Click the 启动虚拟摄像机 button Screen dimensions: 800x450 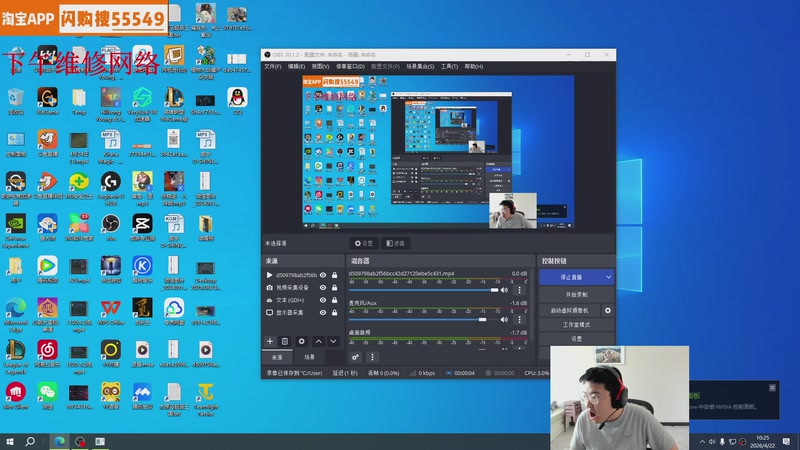[x=570, y=310]
